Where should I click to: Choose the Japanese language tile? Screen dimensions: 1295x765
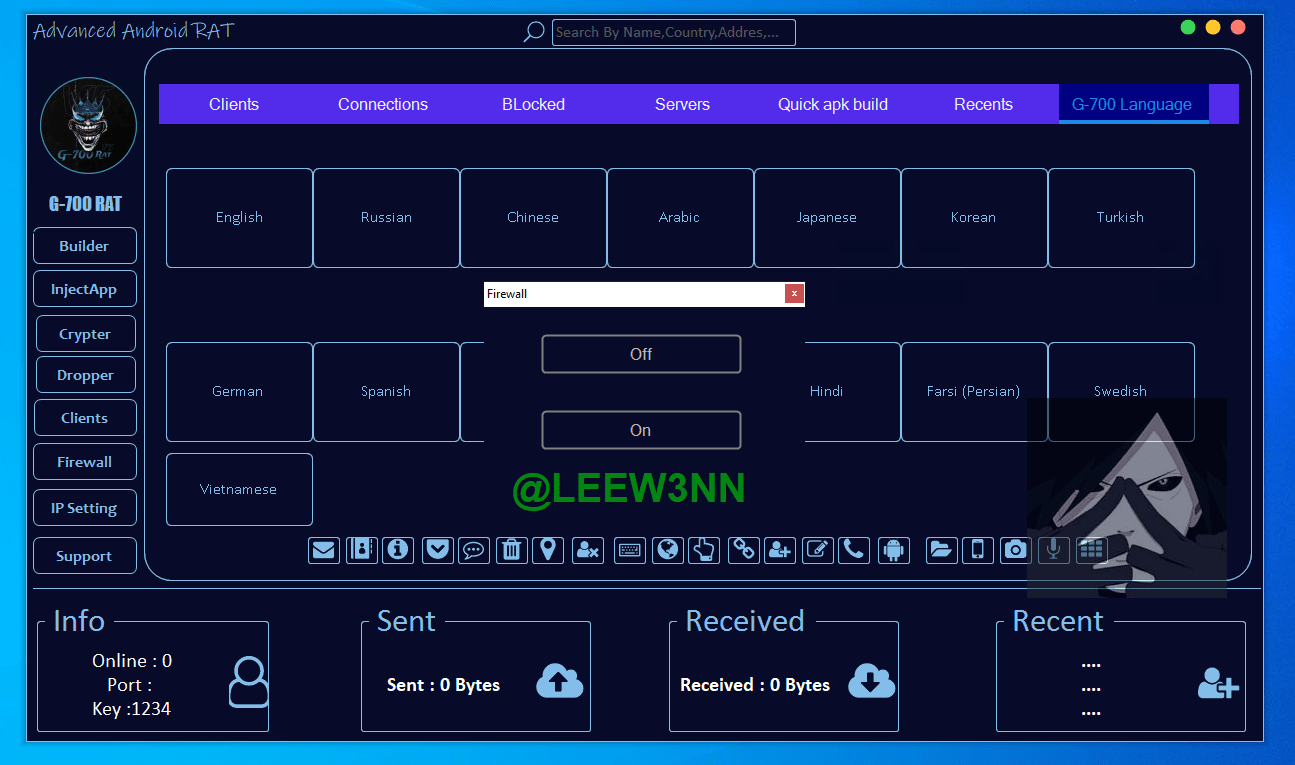pyautogui.click(x=827, y=218)
